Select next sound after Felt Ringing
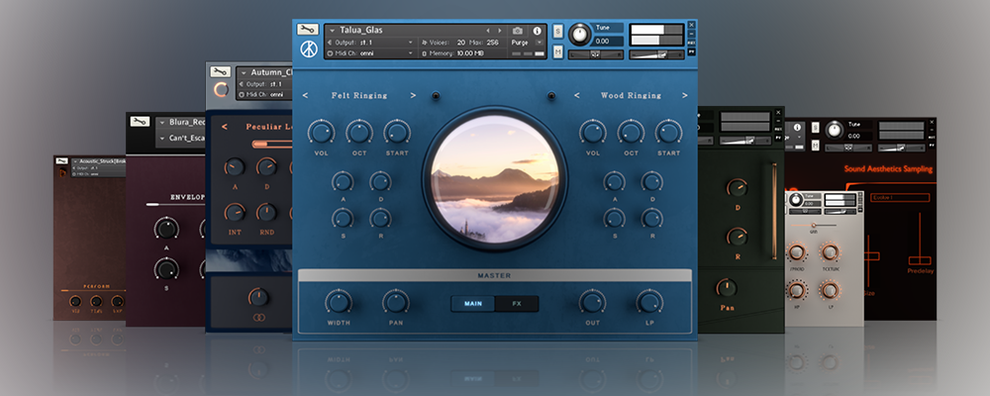 (413, 95)
